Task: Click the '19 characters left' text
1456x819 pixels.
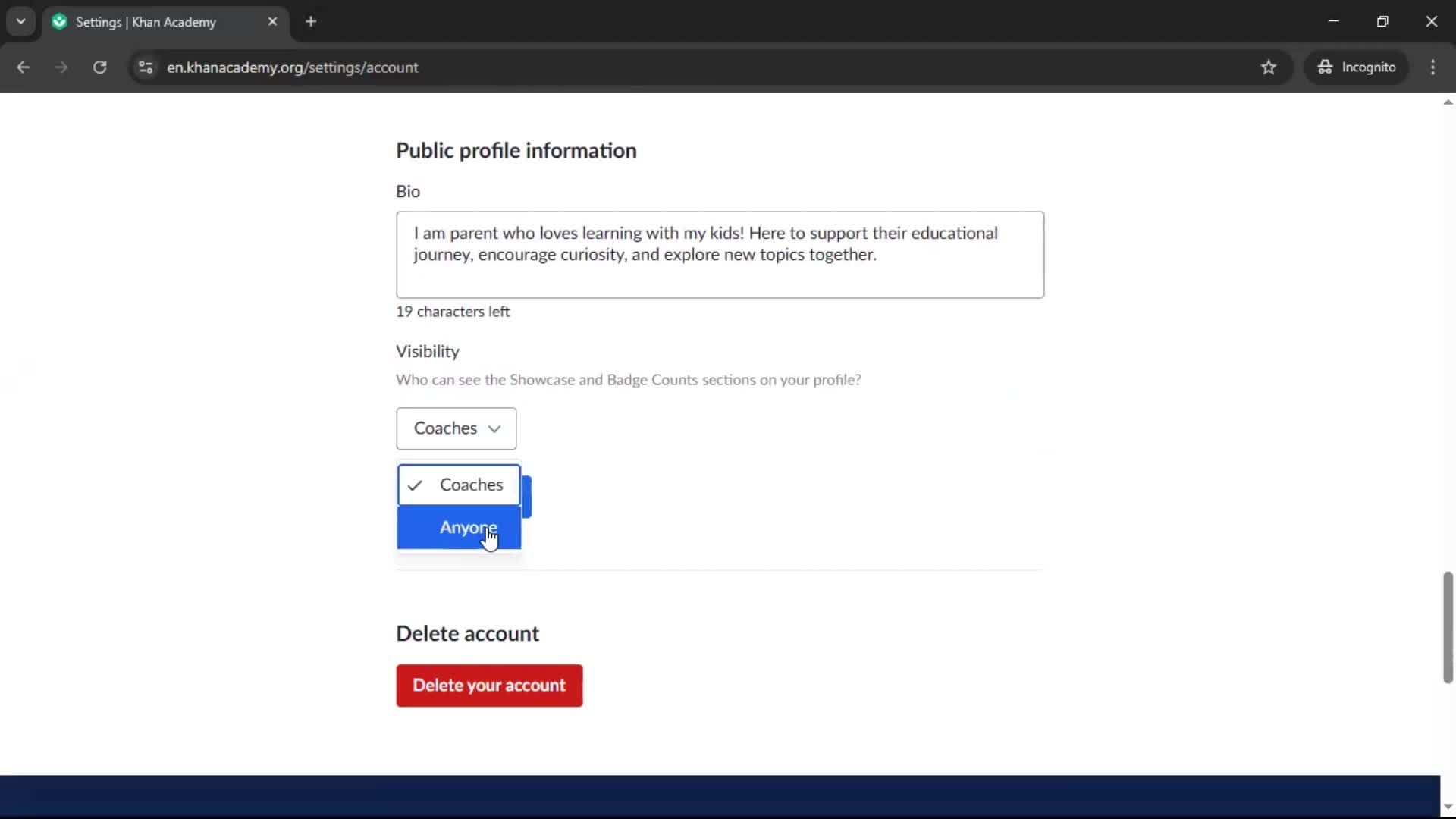Action: click(453, 312)
